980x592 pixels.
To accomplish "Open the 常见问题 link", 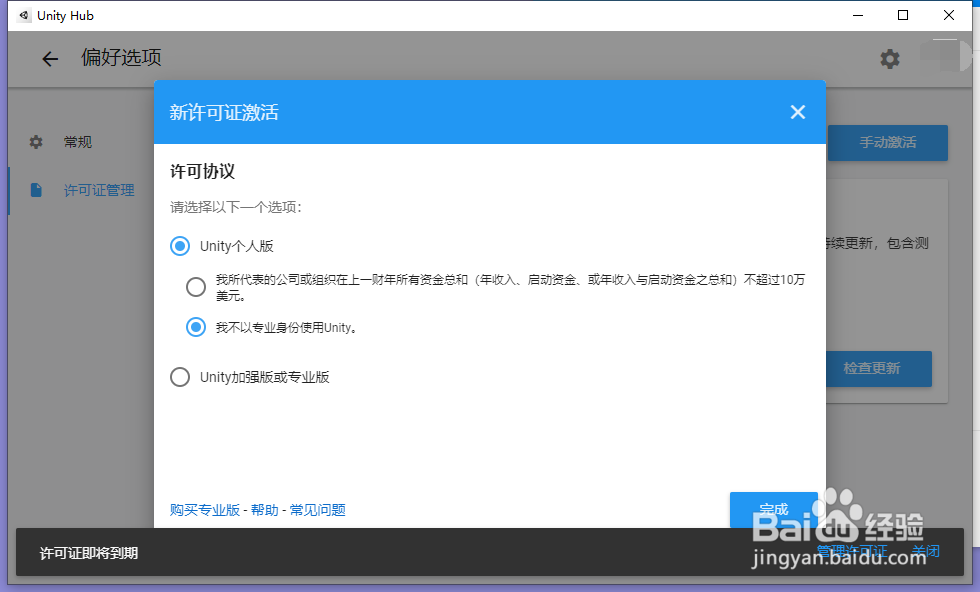I will point(318,510).
